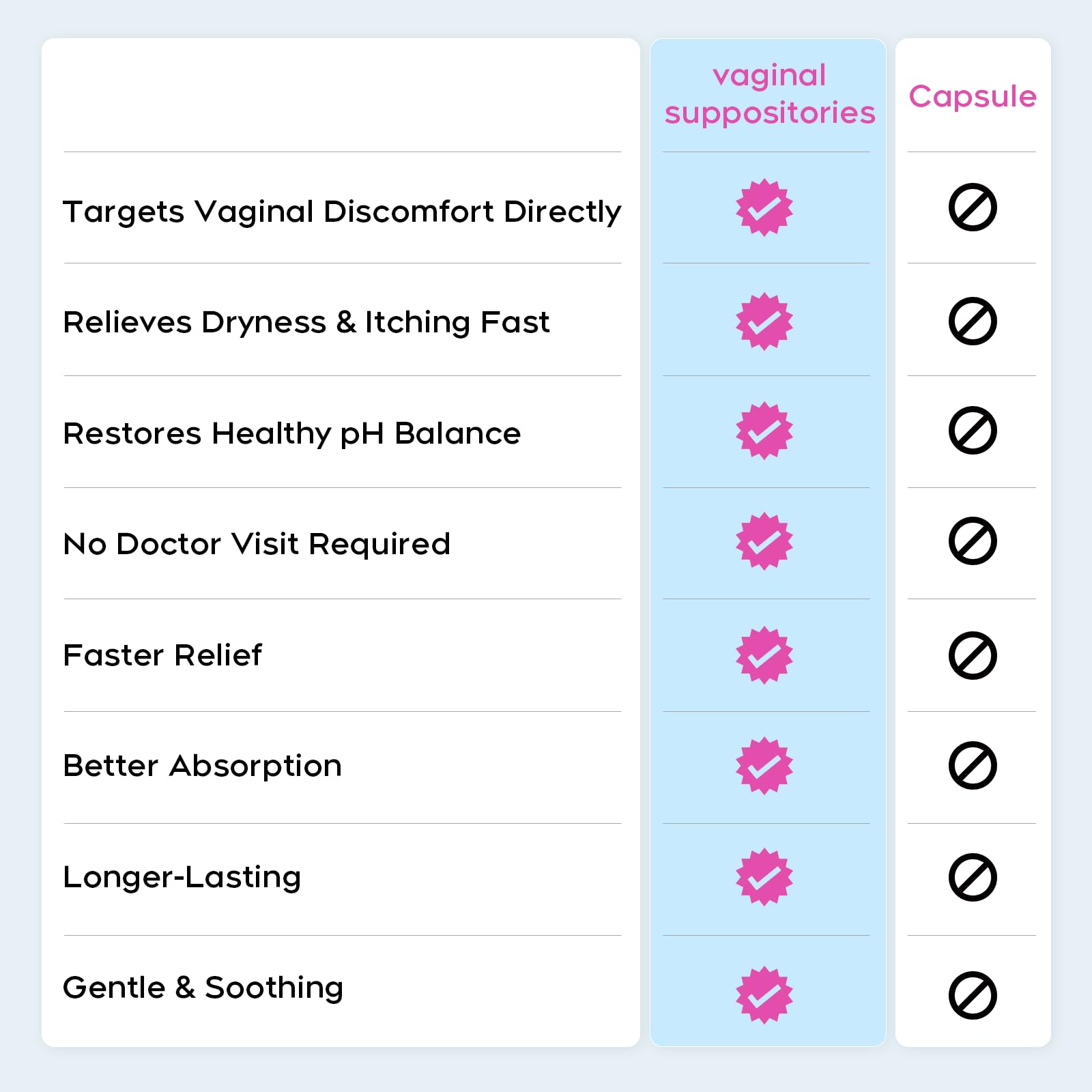Click the Targets Vaginal Discomfort Directly text

tap(342, 212)
